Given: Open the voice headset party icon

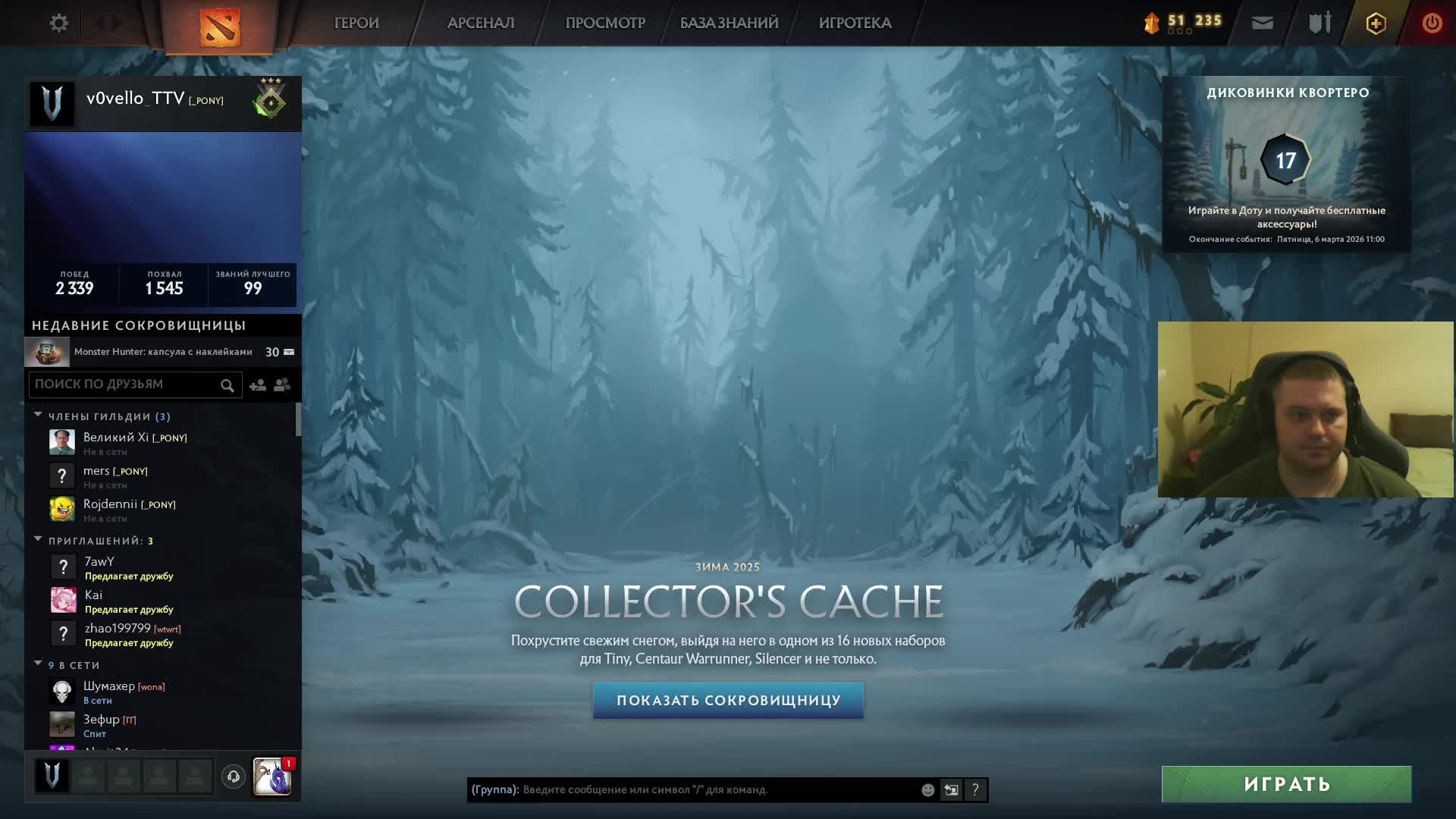Looking at the screenshot, I should 234,777.
